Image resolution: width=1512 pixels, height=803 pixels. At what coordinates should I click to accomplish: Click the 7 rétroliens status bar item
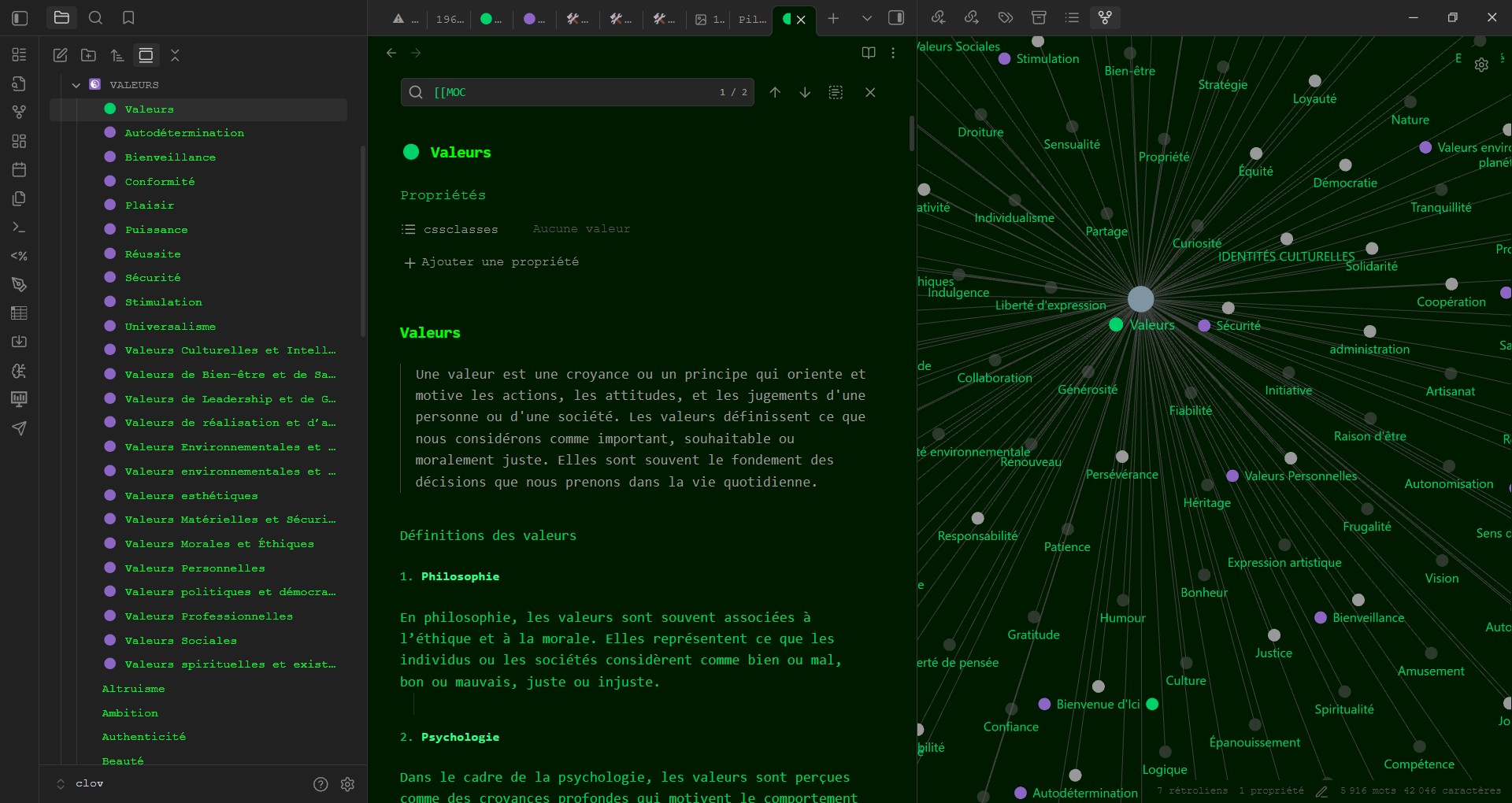pyautogui.click(x=1191, y=790)
